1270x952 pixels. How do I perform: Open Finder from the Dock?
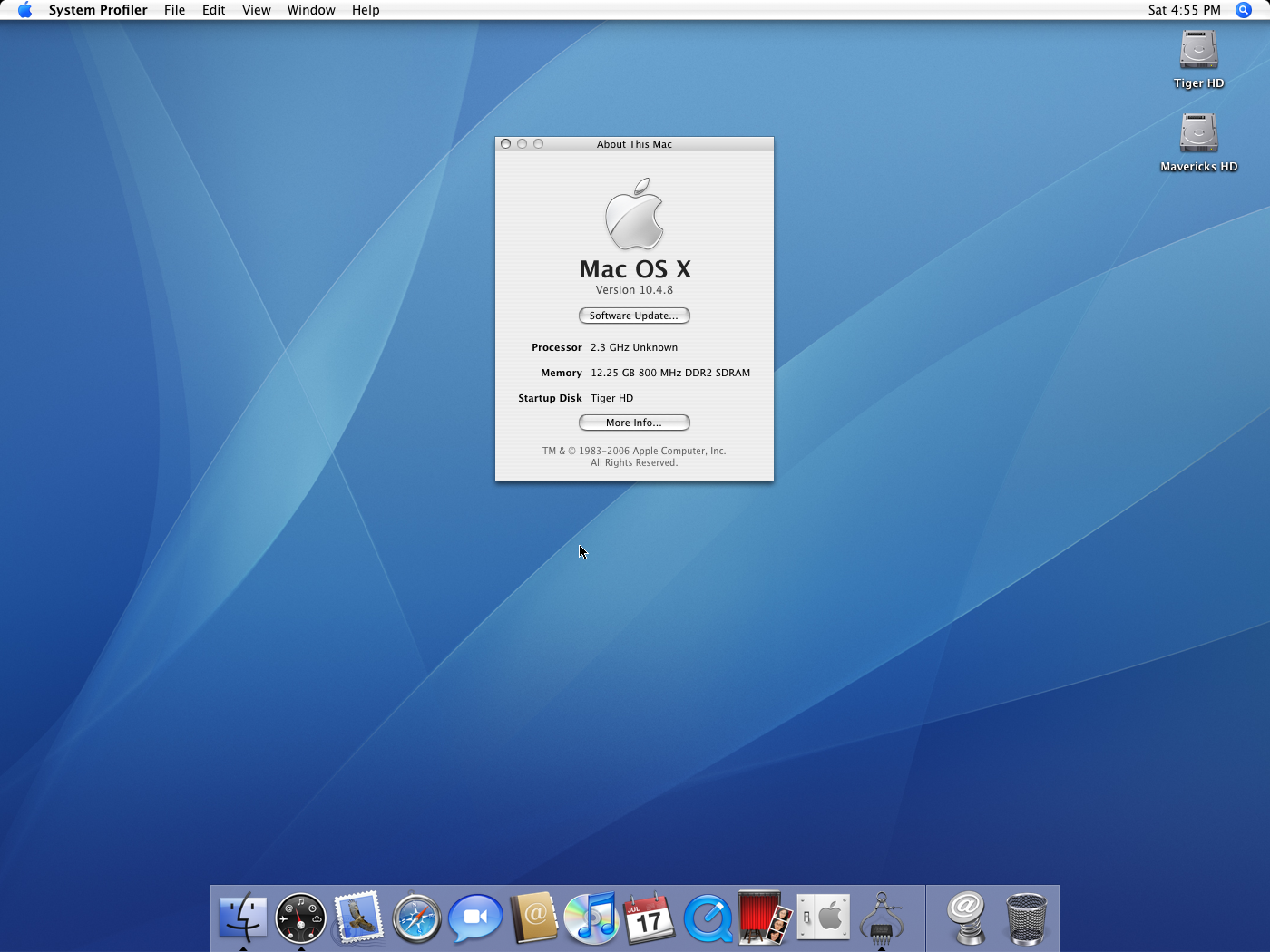(x=243, y=918)
